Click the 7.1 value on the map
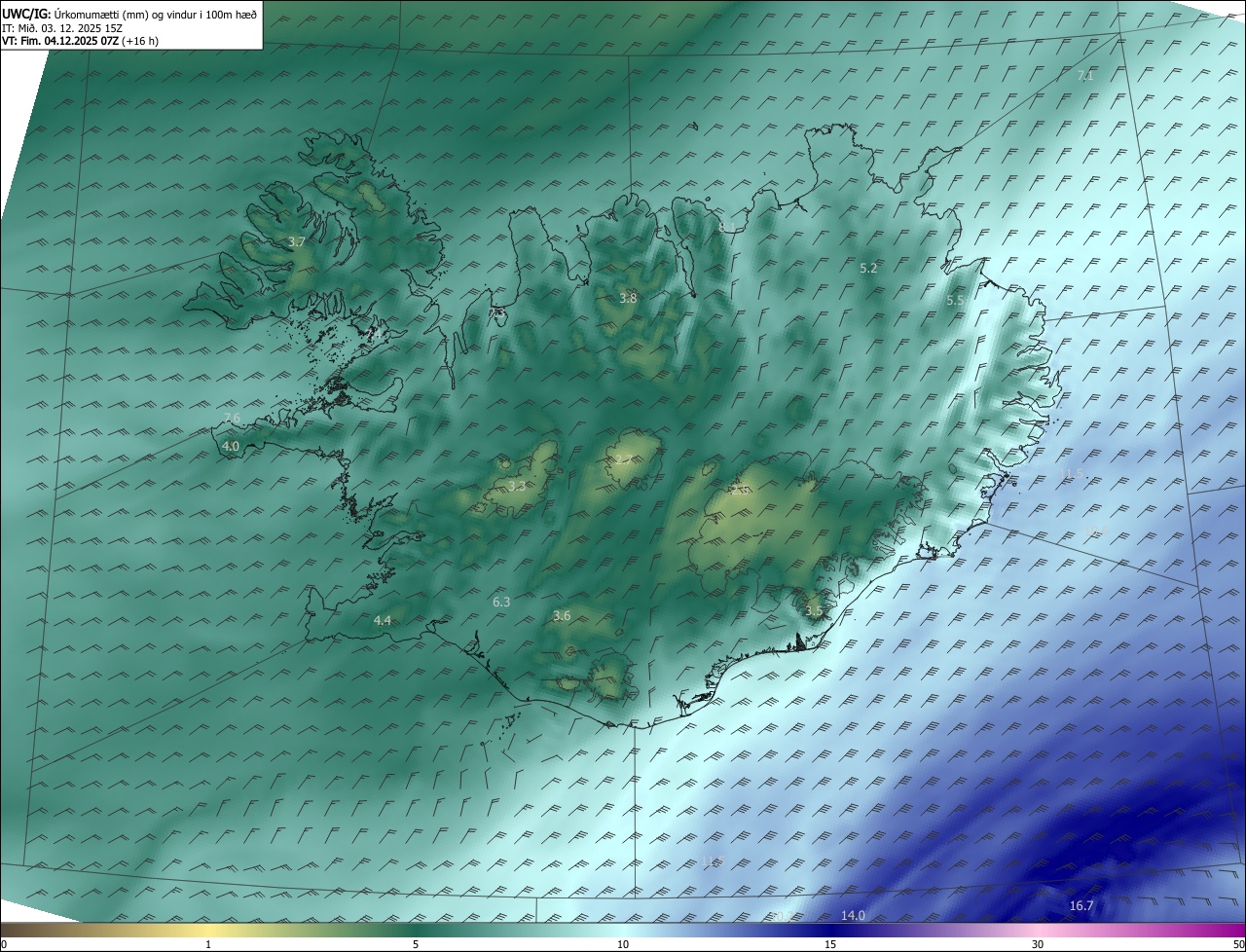The image size is (1246, 952). pyautogui.click(x=1085, y=75)
